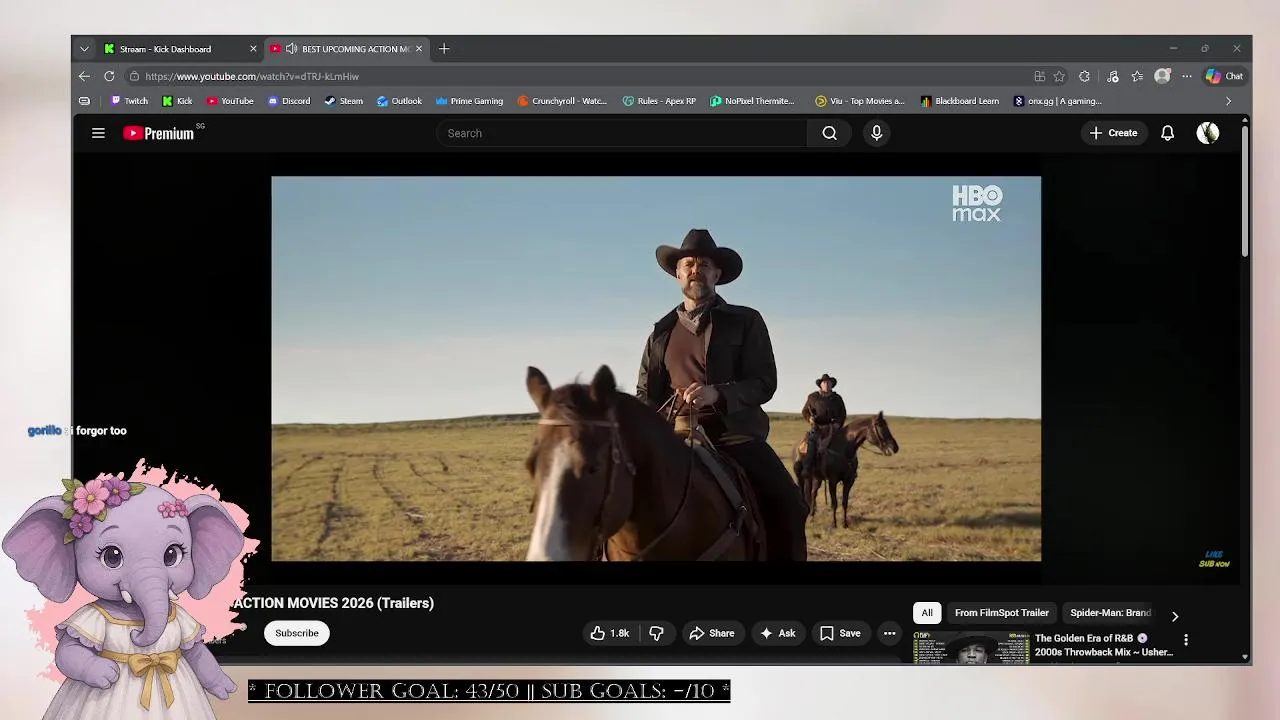This screenshot has height=720, width=1280.
Task: Go back in browser history
Action: point(84,76)
